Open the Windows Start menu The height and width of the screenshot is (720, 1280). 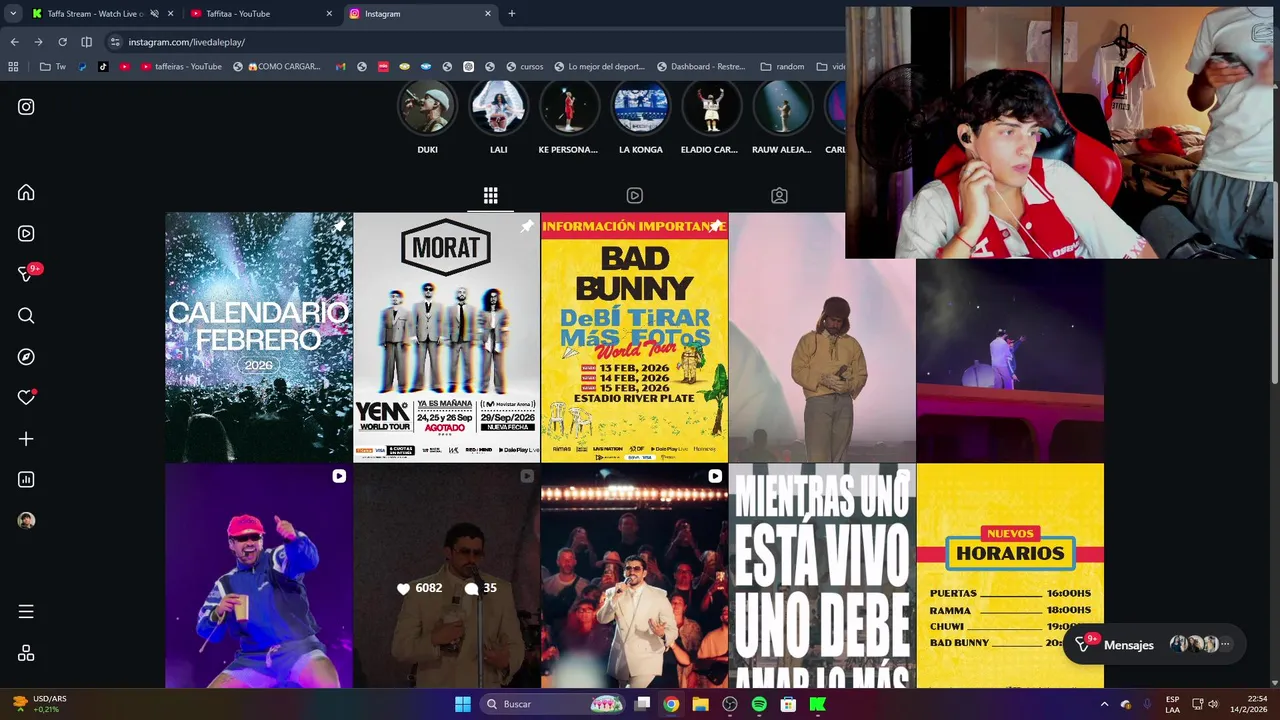click(463, 704)
